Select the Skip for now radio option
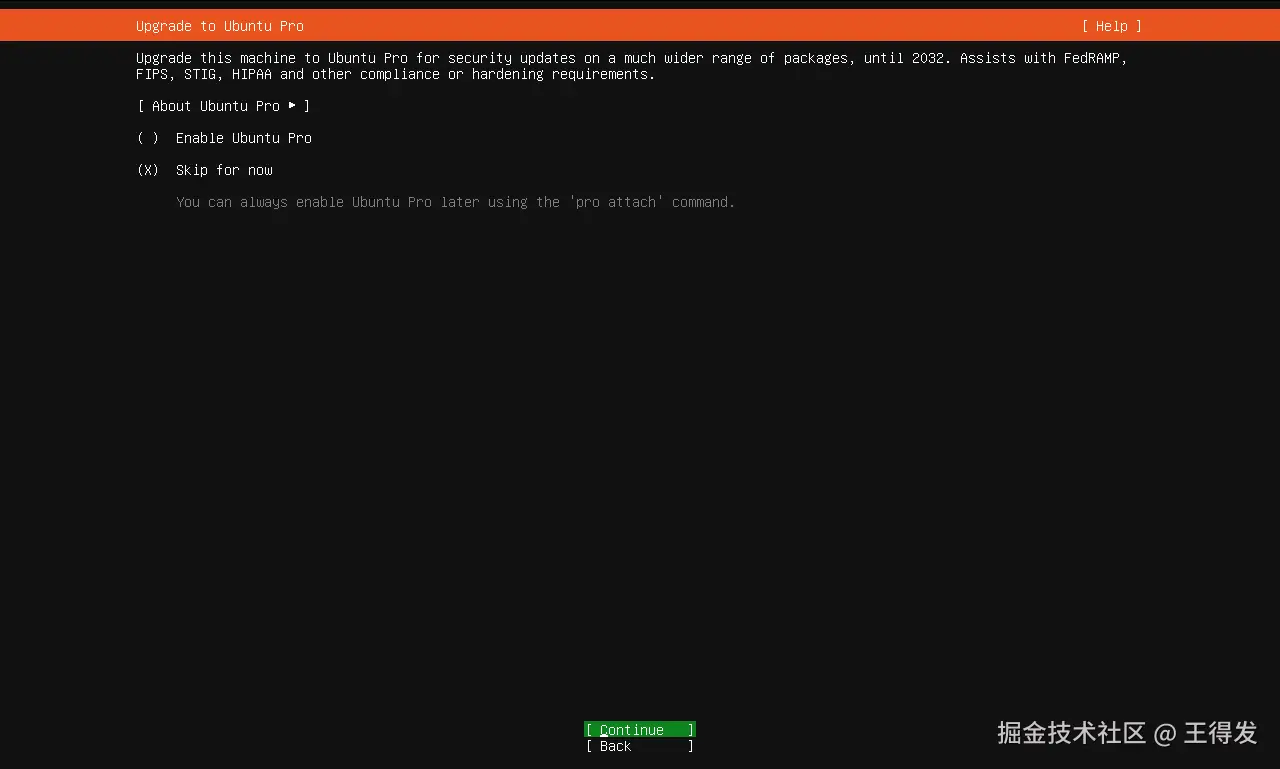 pos(205,170)
